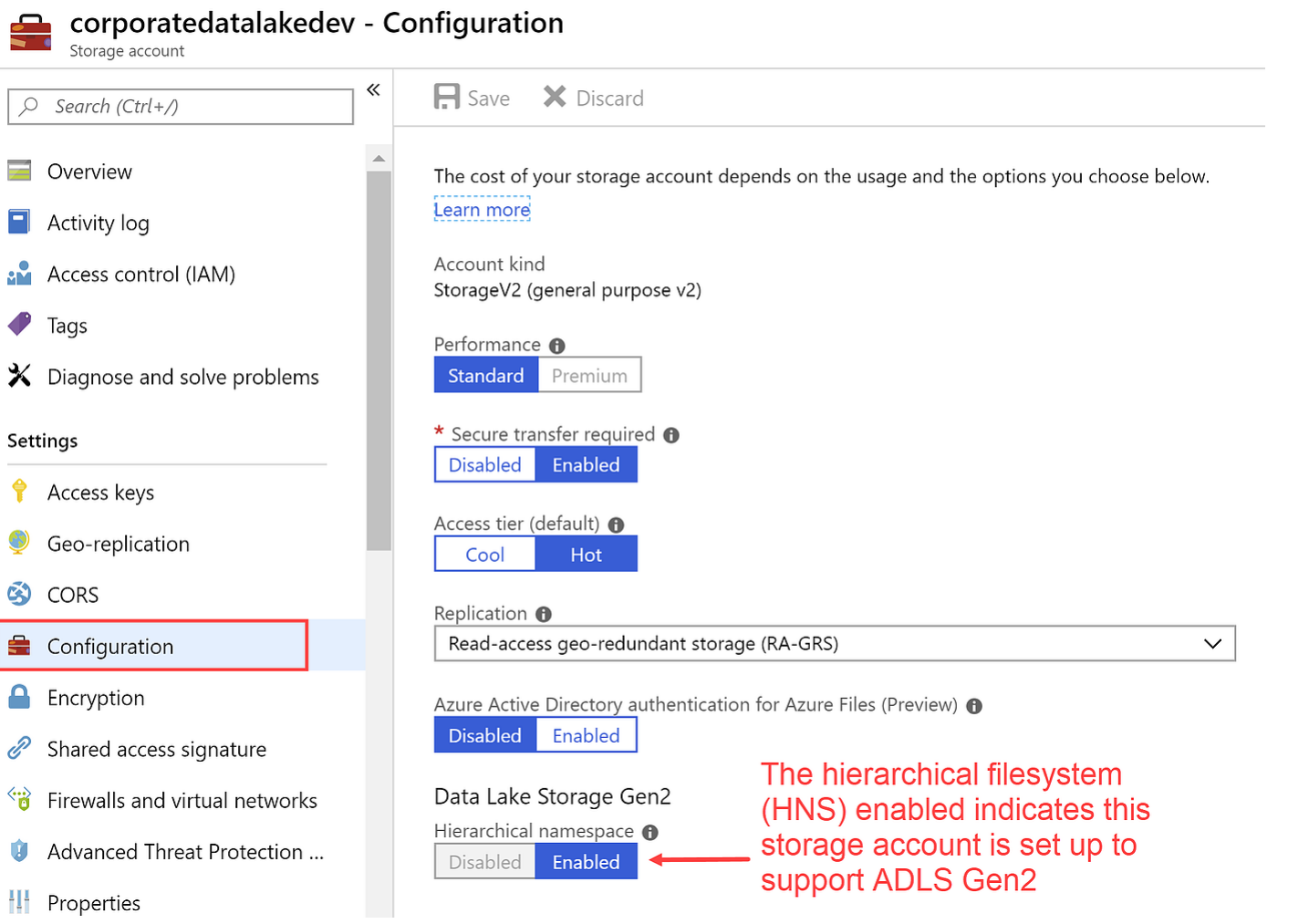Open the Replication dropdown
Viewport: 1309px width, 924px height.
coord(835,643)
